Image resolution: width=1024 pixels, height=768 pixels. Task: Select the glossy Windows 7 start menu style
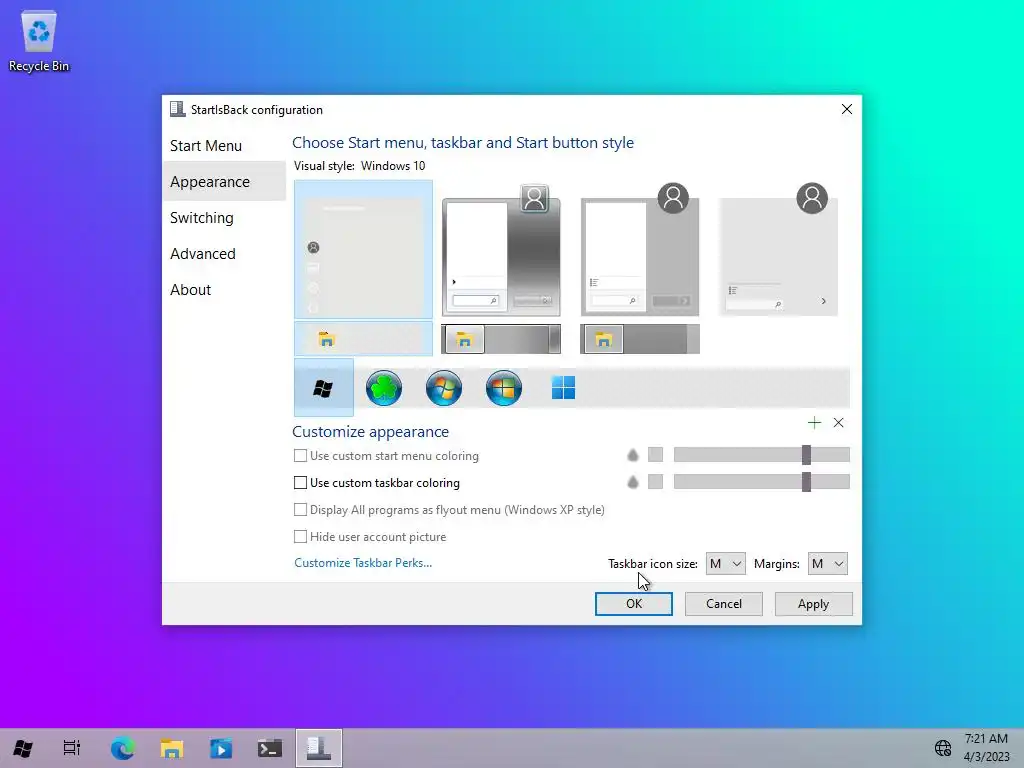click(501, 251)
